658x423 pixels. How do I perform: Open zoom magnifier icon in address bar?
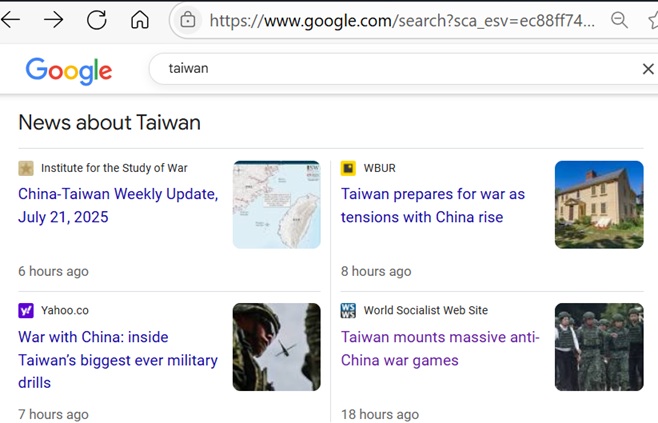click(x=619, y=20)
